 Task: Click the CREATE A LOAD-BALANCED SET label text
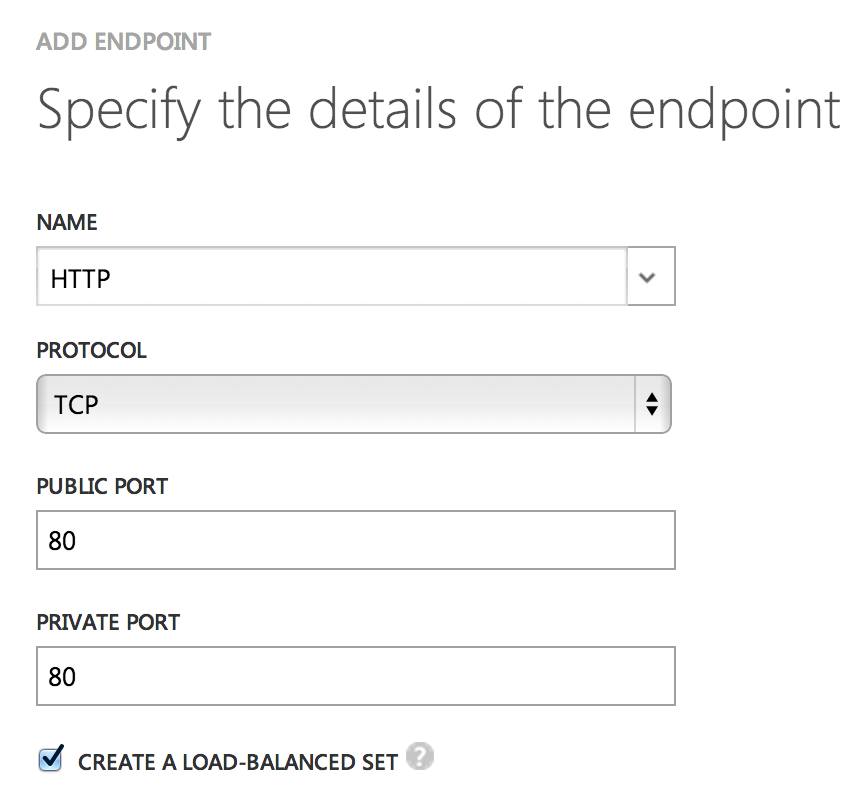click(238, 762)
